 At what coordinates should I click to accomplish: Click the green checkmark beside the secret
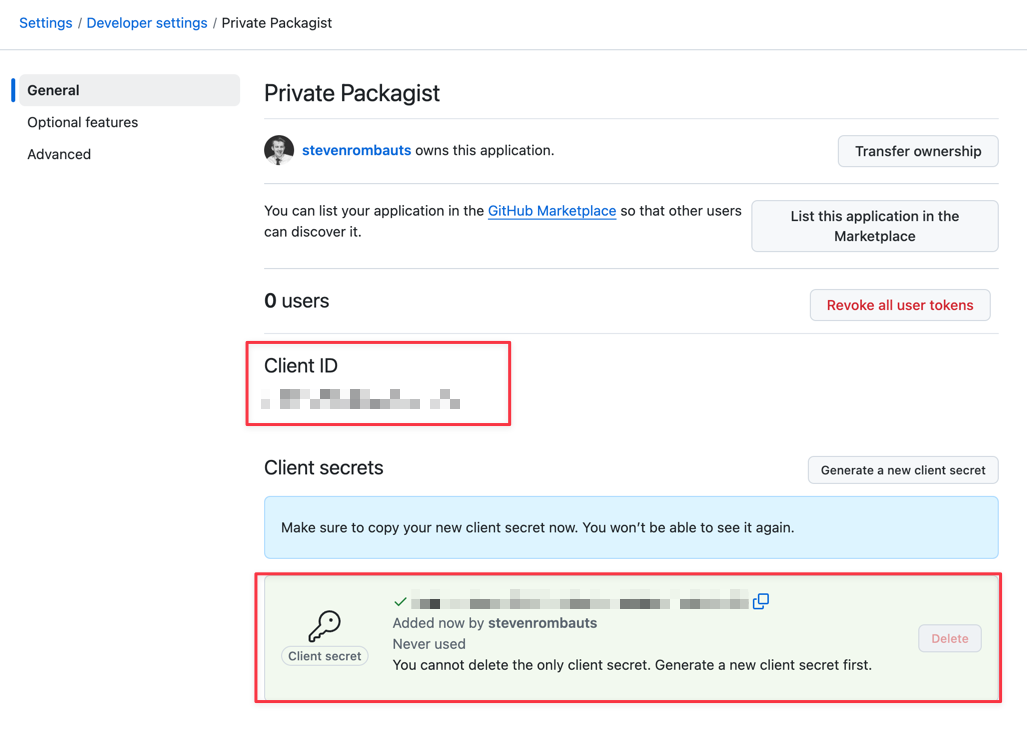coord(401,601)
